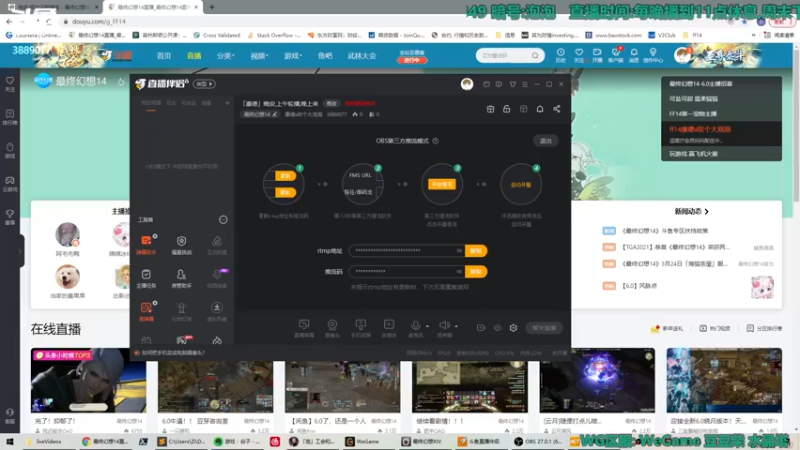Screen dimensions: 800x450
Task: Click the rtmp address field
Action: click(x=406, y=251)
